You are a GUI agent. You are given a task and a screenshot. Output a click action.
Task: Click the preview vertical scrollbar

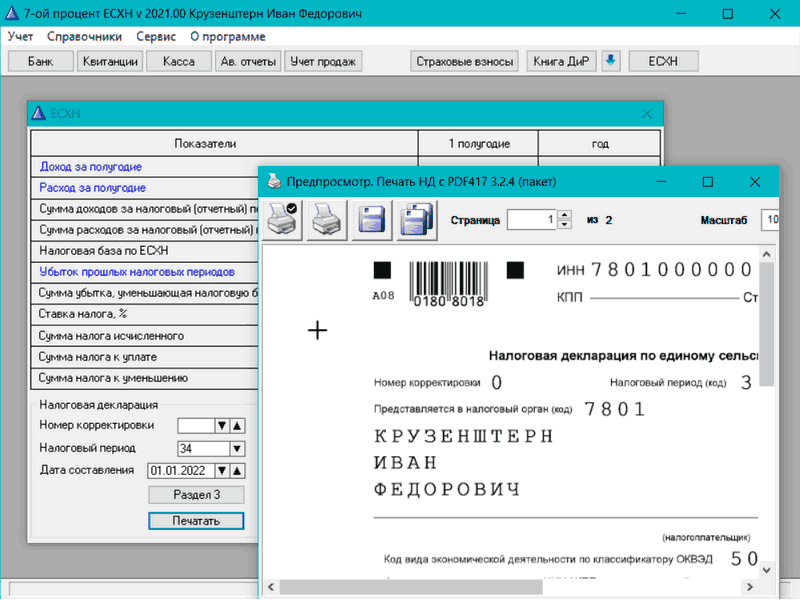coord(767,330)
